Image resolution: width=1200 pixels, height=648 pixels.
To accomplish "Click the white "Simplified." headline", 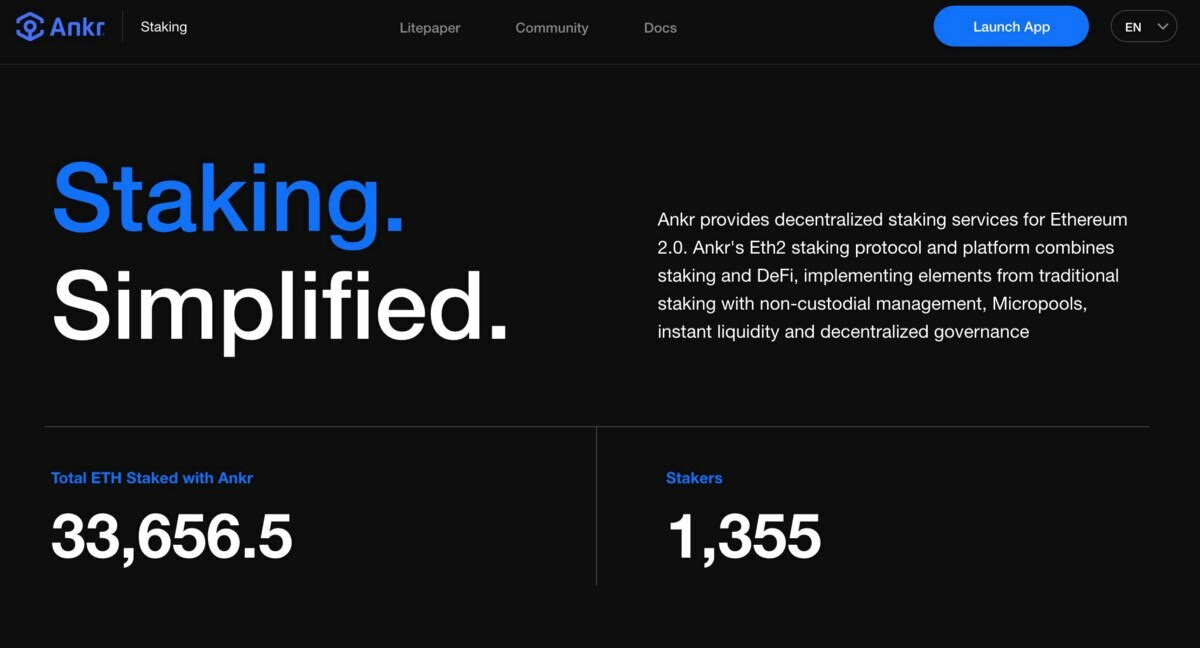I will click(280, 306).
